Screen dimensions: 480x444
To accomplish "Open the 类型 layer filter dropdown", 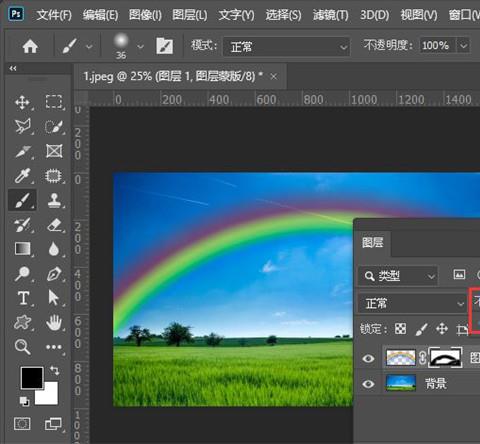I will click(398, 276).
